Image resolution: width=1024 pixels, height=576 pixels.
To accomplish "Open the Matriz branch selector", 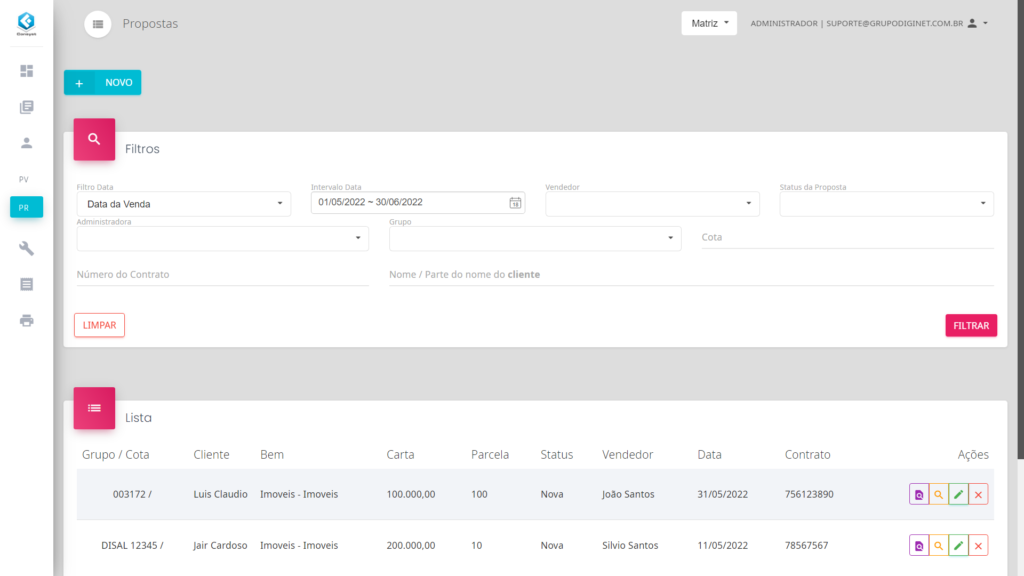I will coord(709,23).
